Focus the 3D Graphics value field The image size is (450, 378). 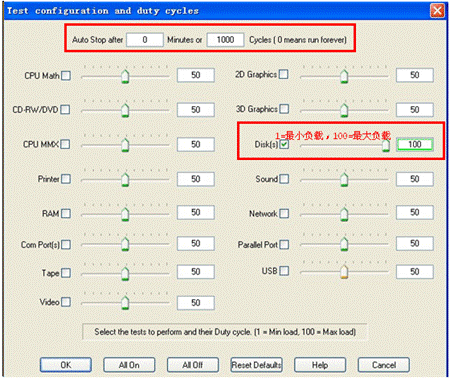(415, 110)
